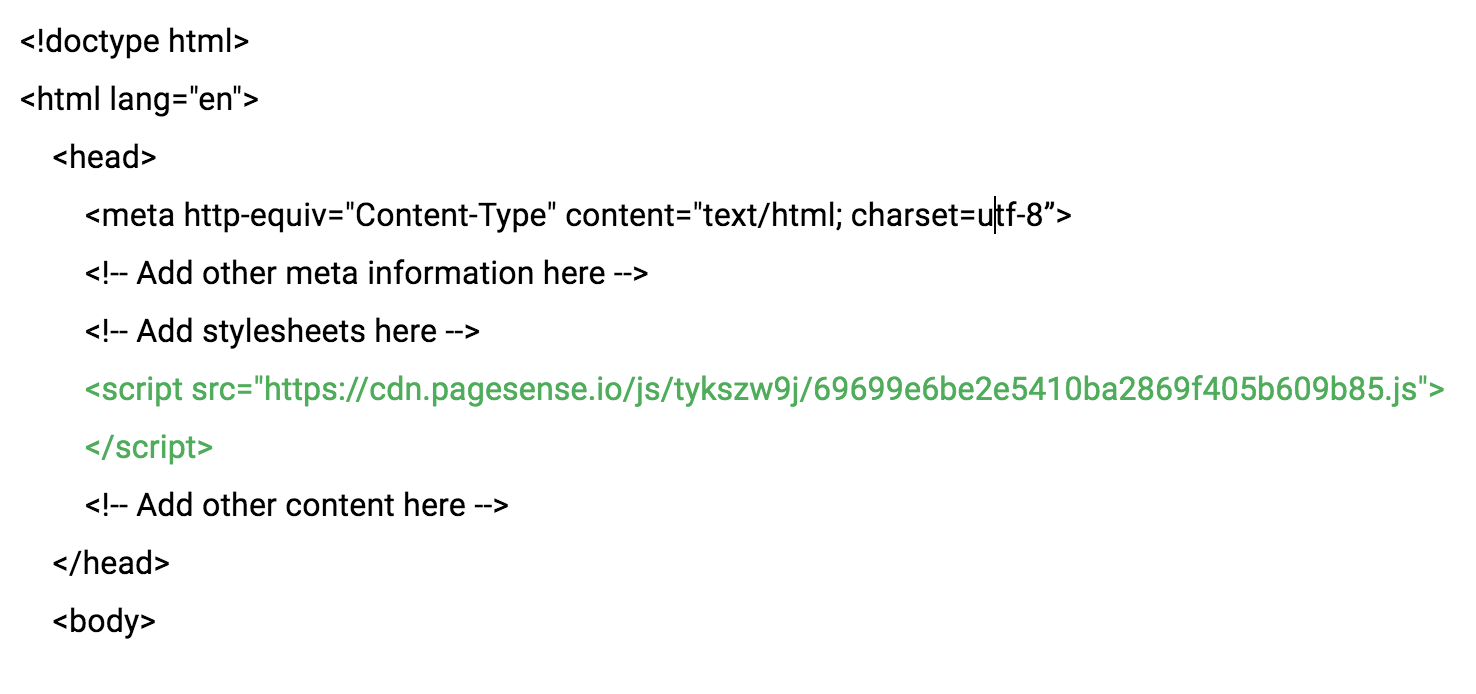Click the green closing script tag

coord(149,448)
